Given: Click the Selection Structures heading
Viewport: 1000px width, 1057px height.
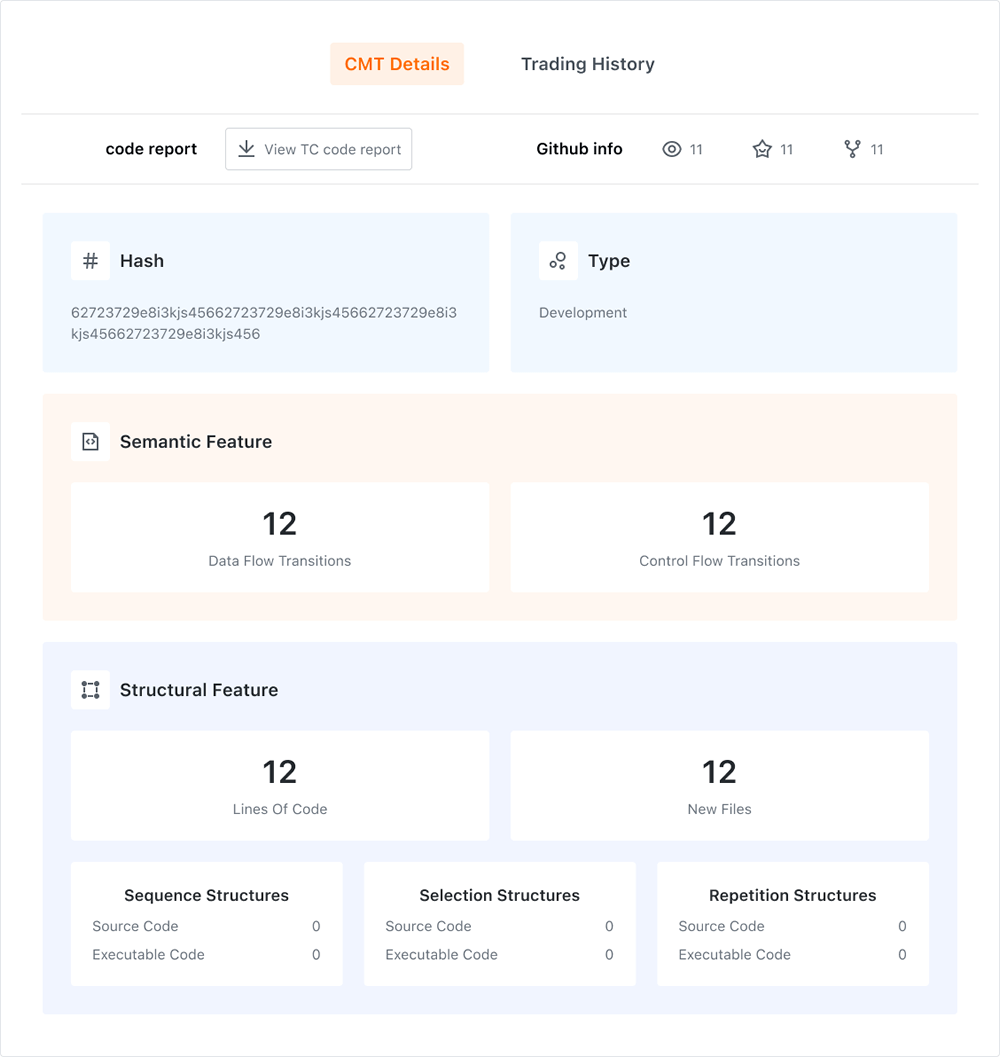Looking at the screenshot, I should click(x=500, y=895).
